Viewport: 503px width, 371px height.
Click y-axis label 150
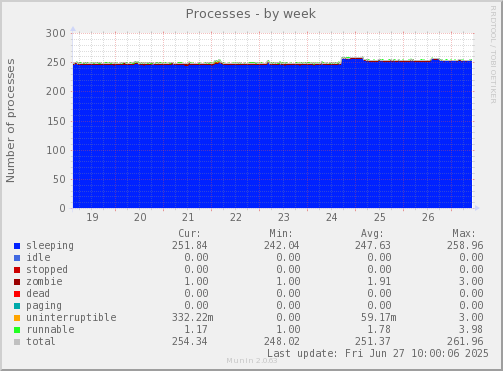coord(56,121)
